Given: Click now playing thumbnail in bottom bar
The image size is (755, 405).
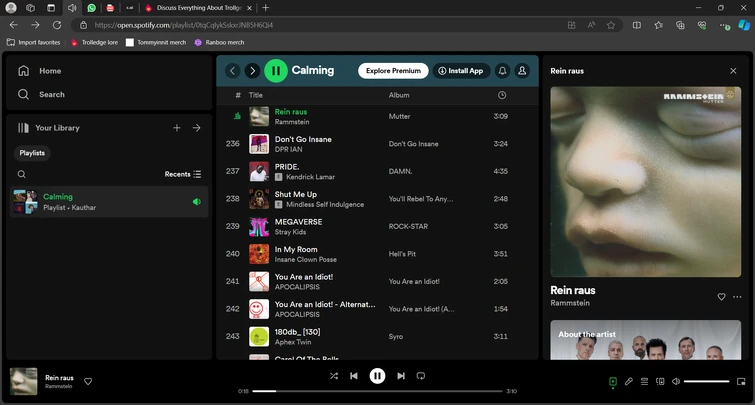Looking at the screenshot, I should [x=24, y=381].
